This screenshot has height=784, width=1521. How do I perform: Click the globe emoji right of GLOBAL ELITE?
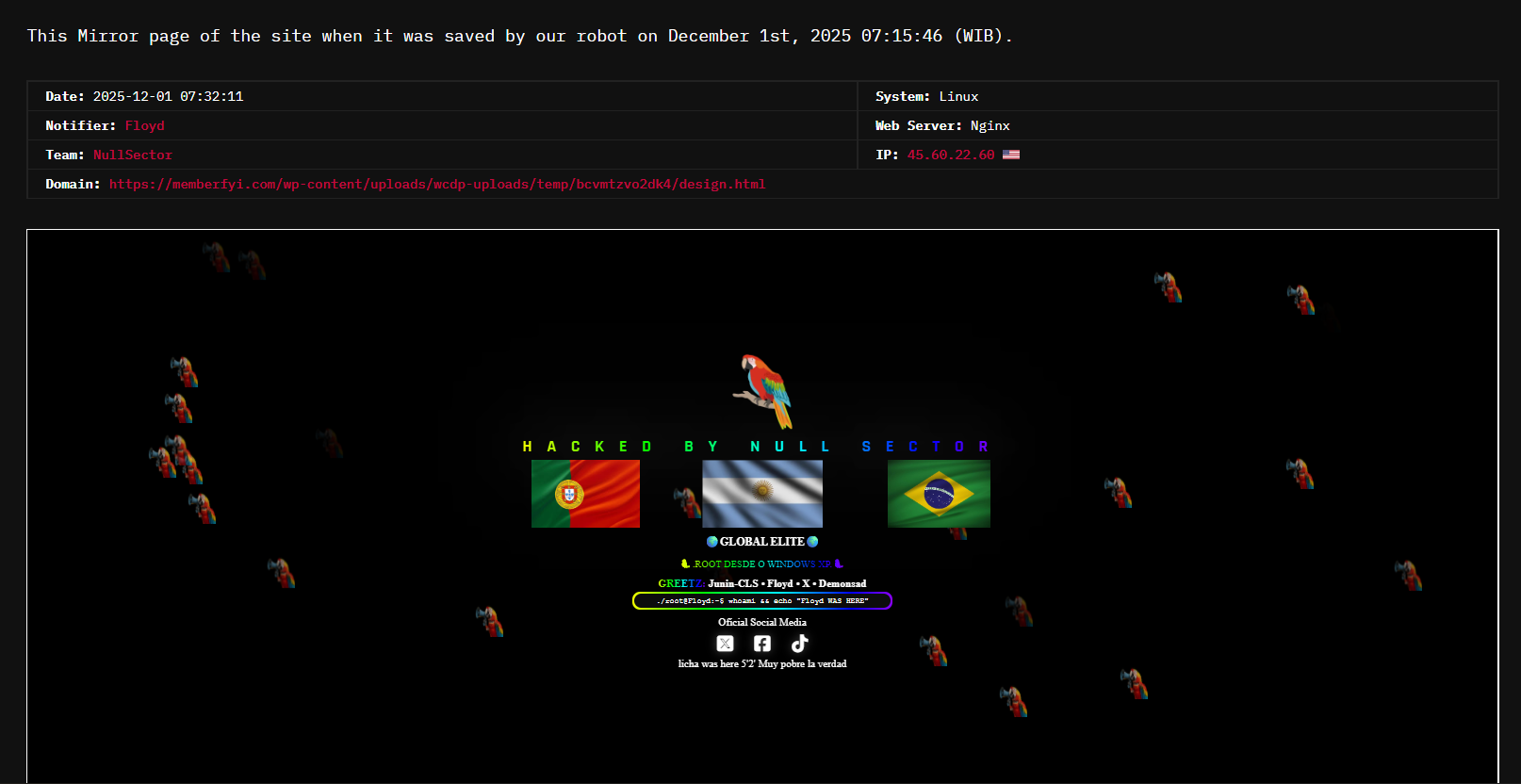812,542
